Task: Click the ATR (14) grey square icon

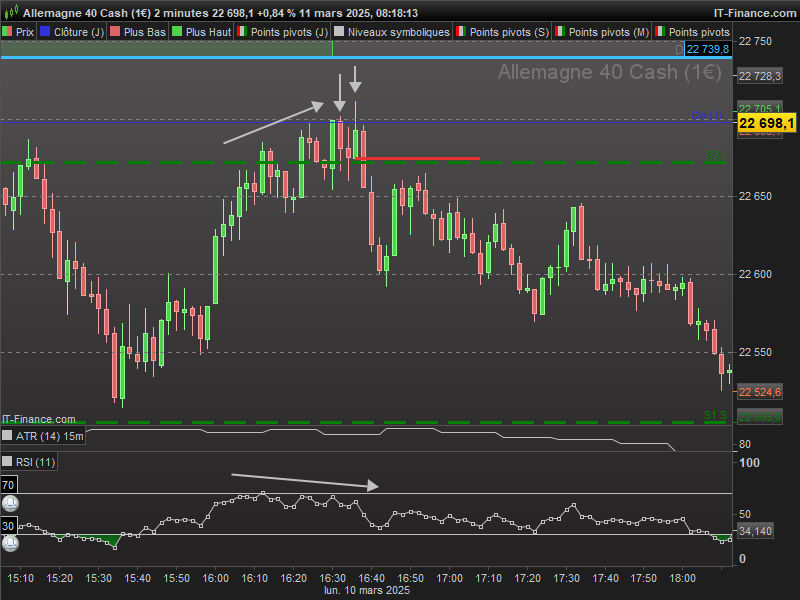Action: click(7, 436)
